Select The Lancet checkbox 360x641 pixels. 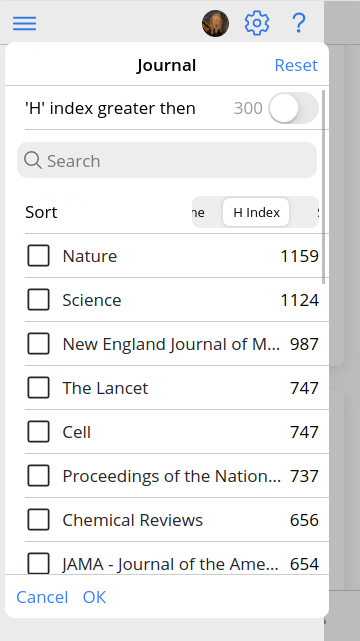(38, 388)
